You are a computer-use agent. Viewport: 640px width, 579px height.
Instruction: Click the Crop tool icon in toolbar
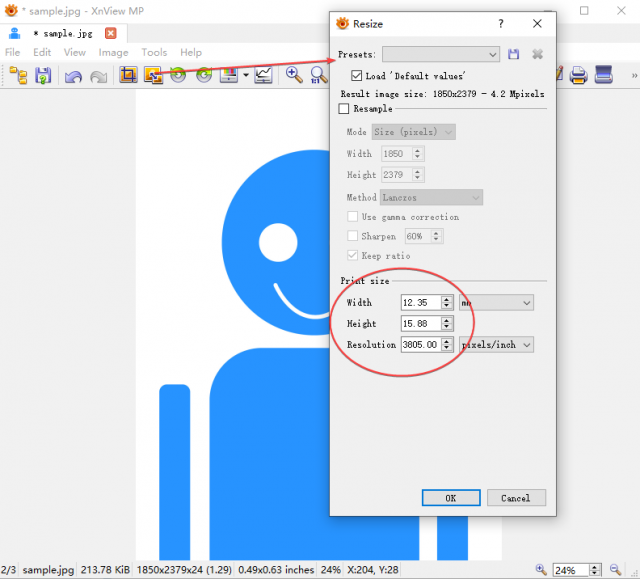pos(128,75)
